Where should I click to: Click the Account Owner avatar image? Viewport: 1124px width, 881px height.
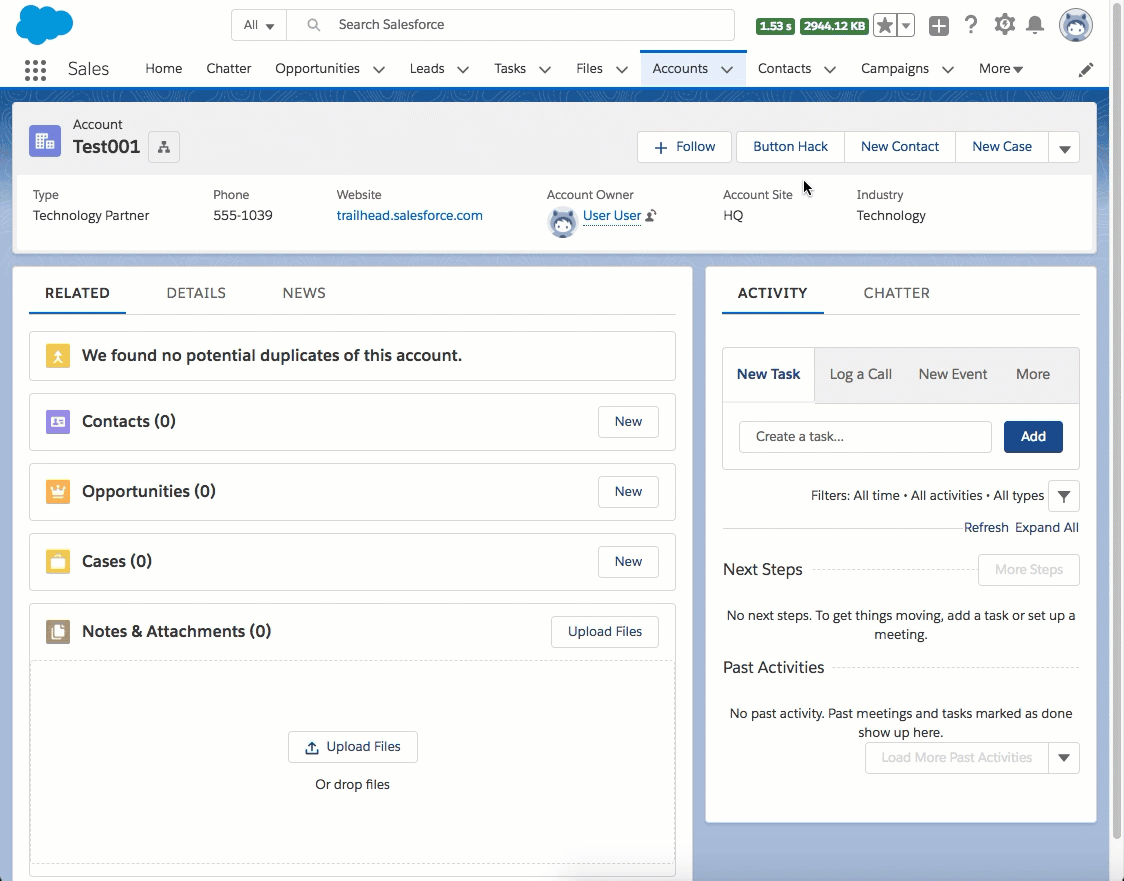(563, 222)
